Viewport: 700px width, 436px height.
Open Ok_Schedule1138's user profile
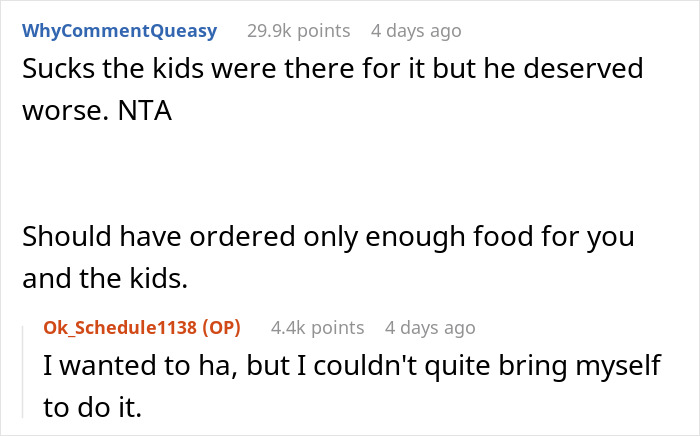point(120,328)
